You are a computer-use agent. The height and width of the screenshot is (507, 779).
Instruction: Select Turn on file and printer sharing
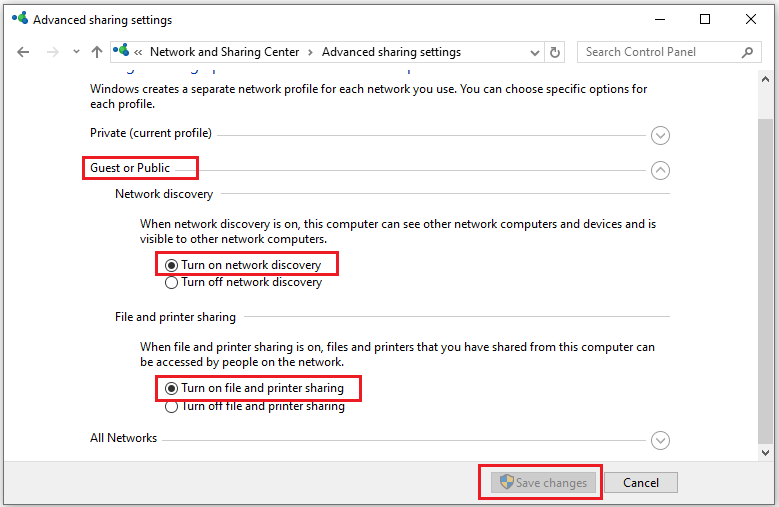(x=172, y=388)
